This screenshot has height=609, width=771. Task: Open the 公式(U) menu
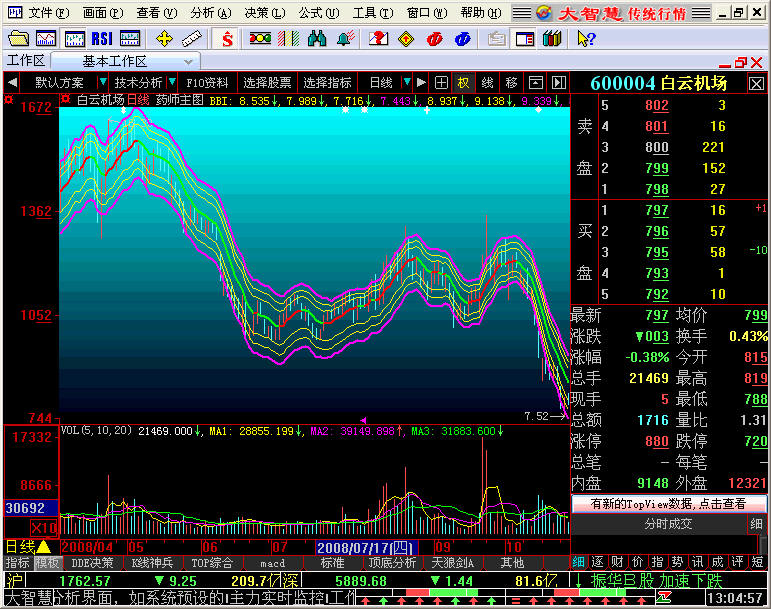pos(319,13)
